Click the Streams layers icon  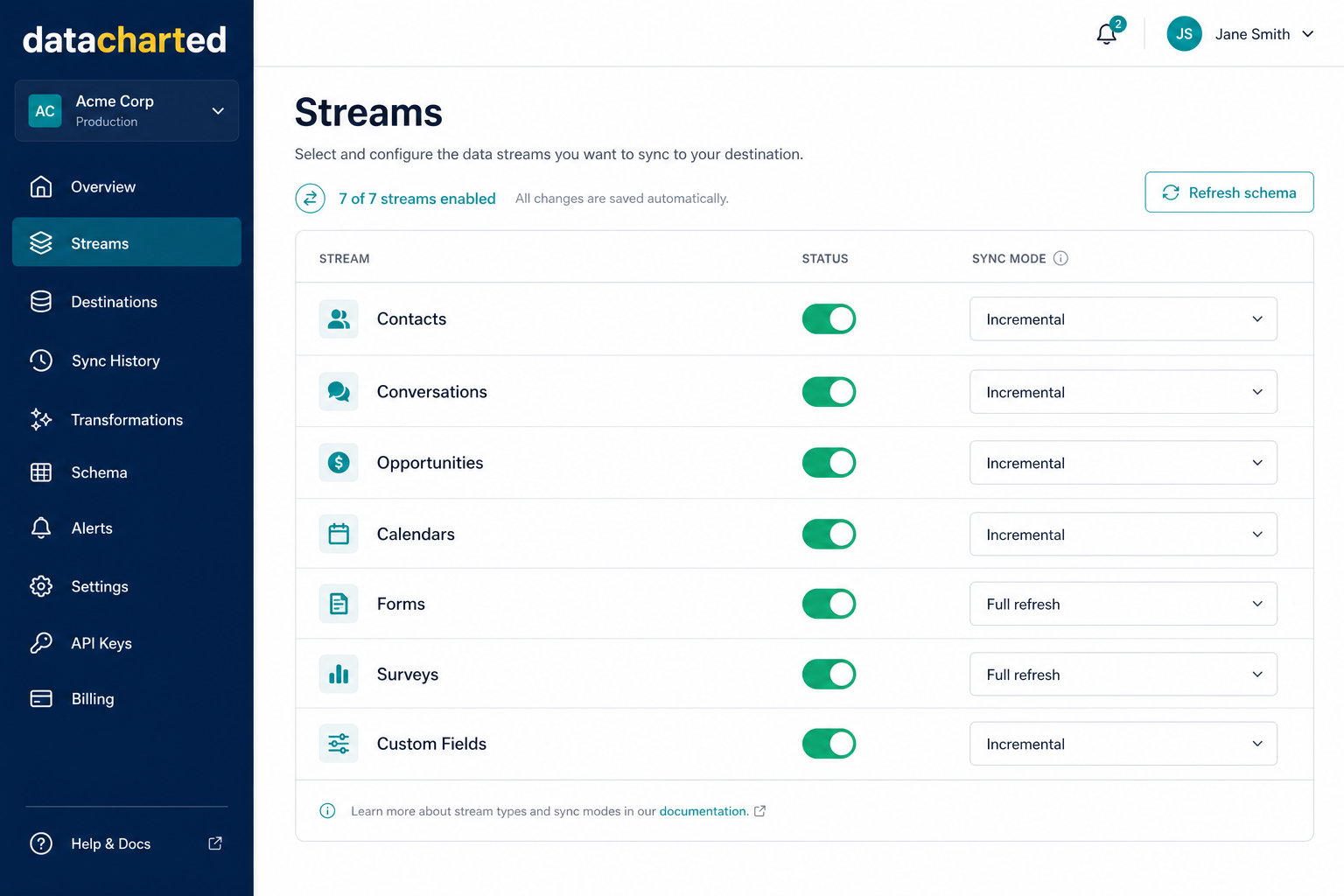pos(41,243)
